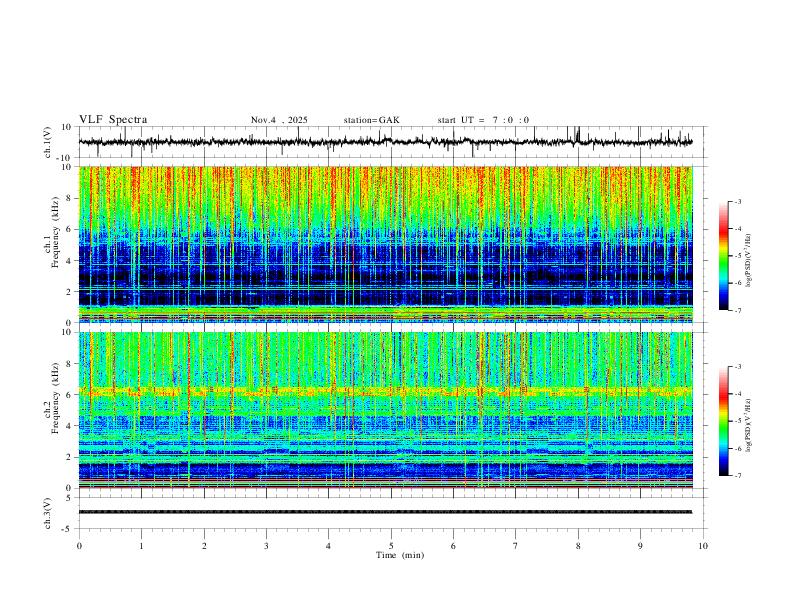
Task: Click the "Time (min)" axis label
Action: pyautogui.click(x=400, y=555)
